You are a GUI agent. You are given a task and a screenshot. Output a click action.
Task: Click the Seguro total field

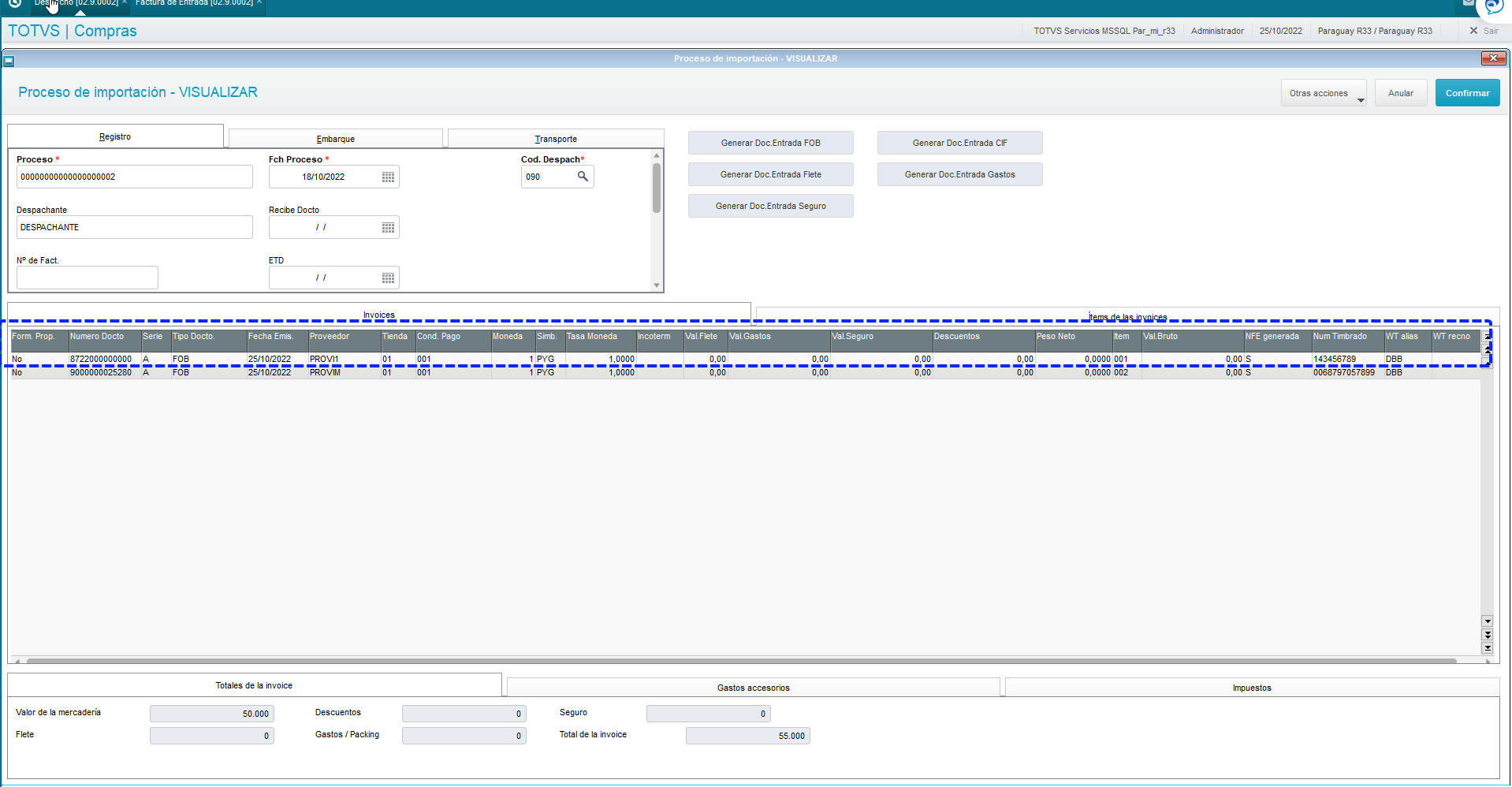point(709,714)
